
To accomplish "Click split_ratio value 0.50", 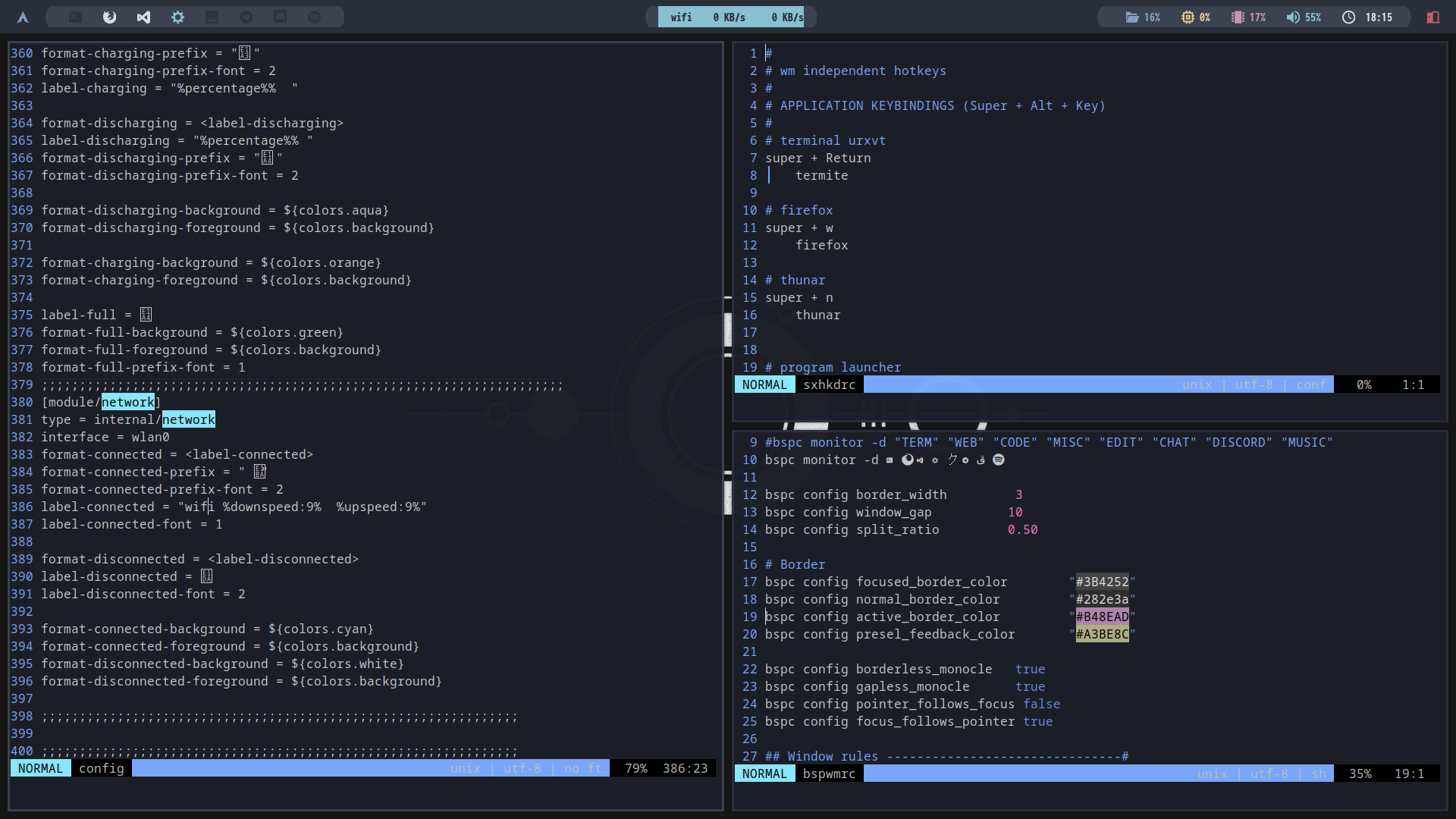I will click(x=1023, y=529).
